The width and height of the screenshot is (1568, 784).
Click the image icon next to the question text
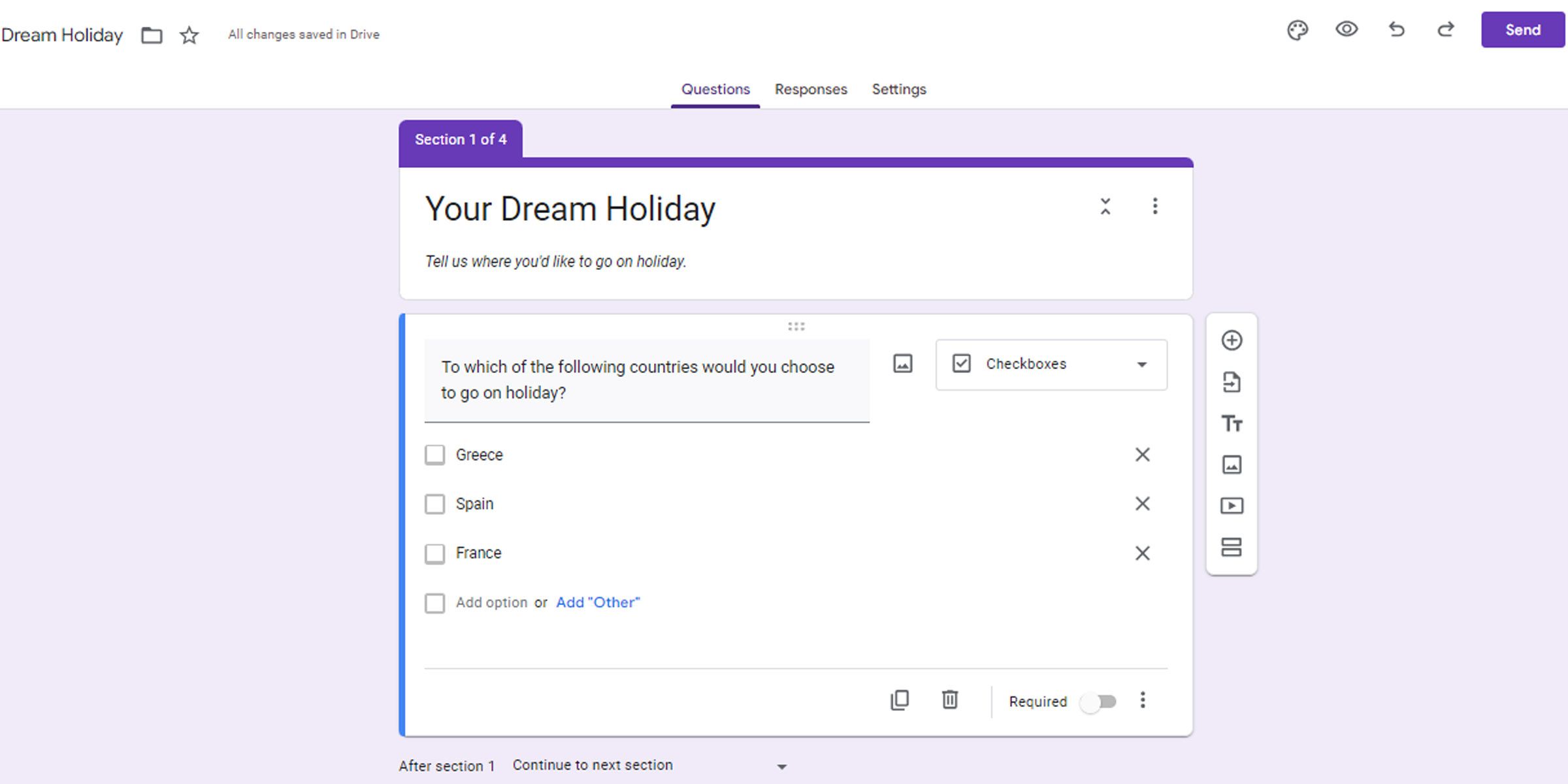(x=902, y=365)
